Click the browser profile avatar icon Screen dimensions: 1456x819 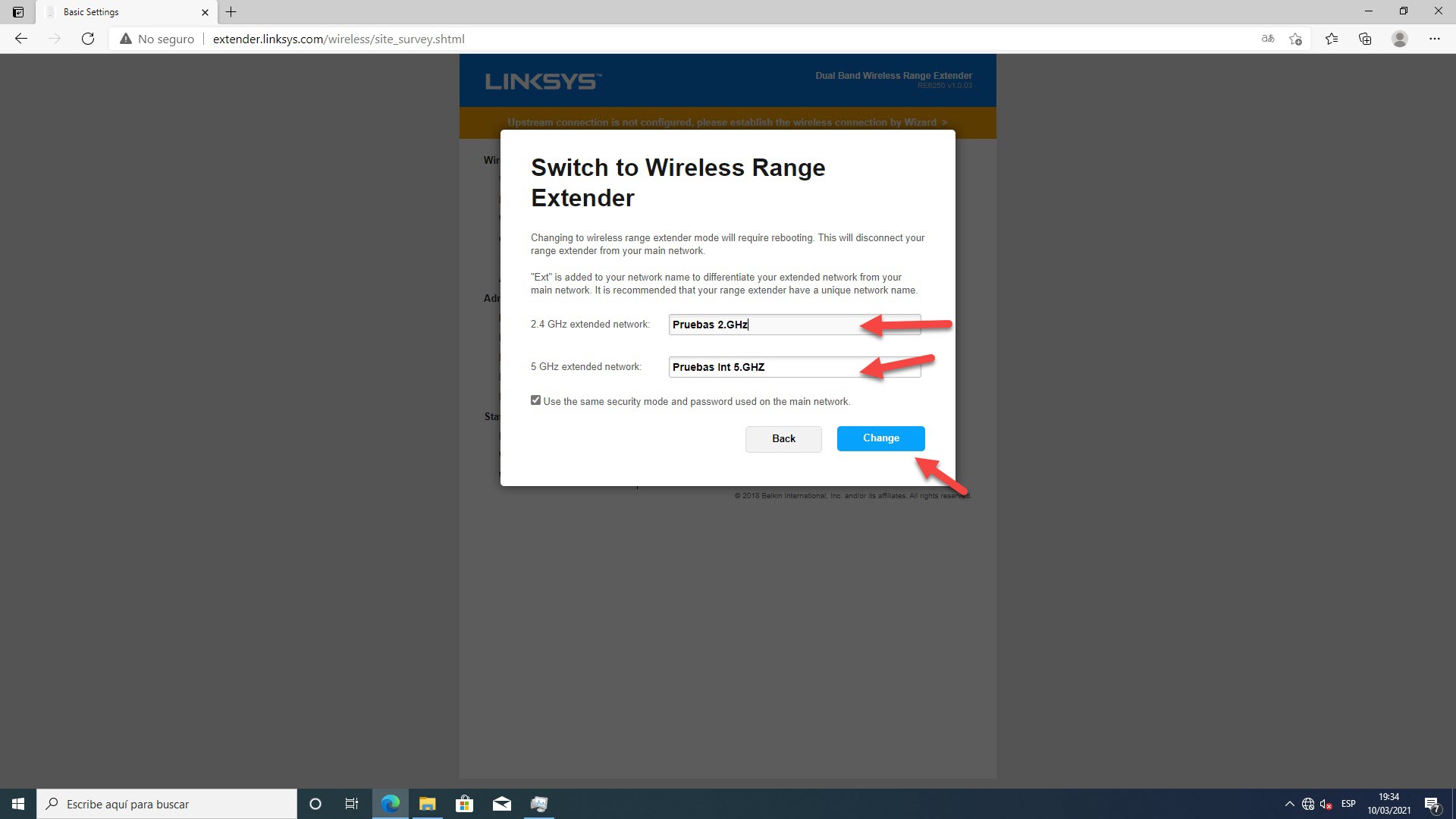point(1400,39)
